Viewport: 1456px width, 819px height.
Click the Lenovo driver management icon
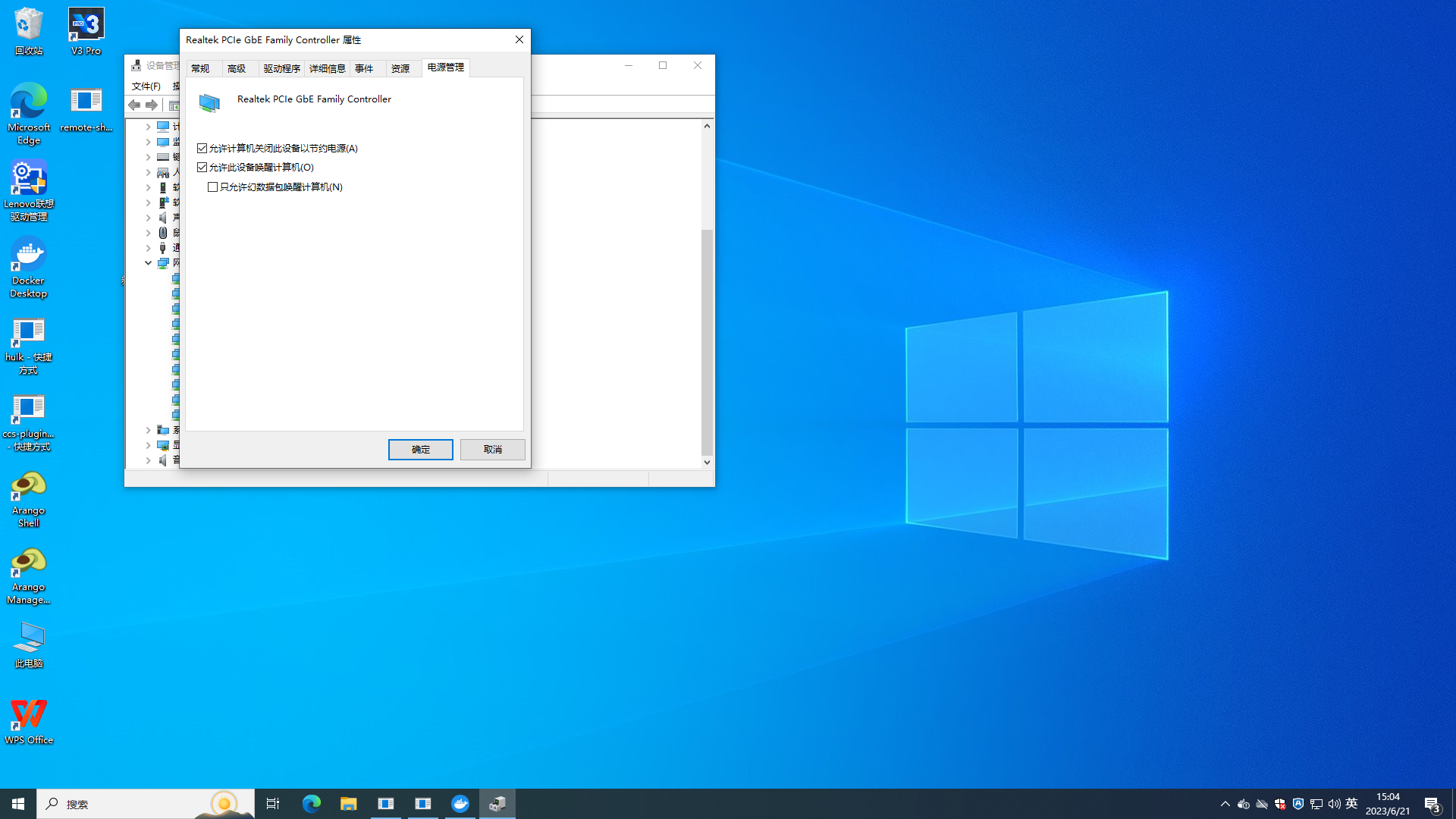point(28,190)
